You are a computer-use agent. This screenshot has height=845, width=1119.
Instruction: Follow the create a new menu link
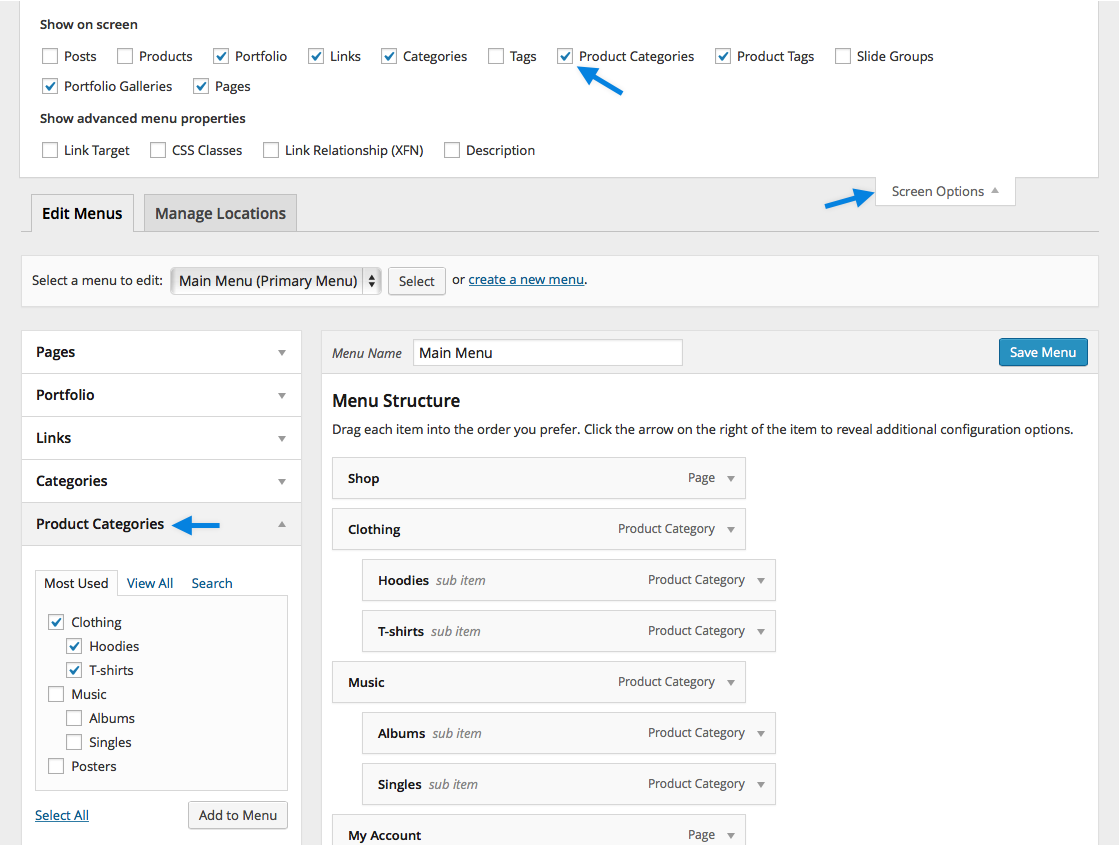click(526, 280)
